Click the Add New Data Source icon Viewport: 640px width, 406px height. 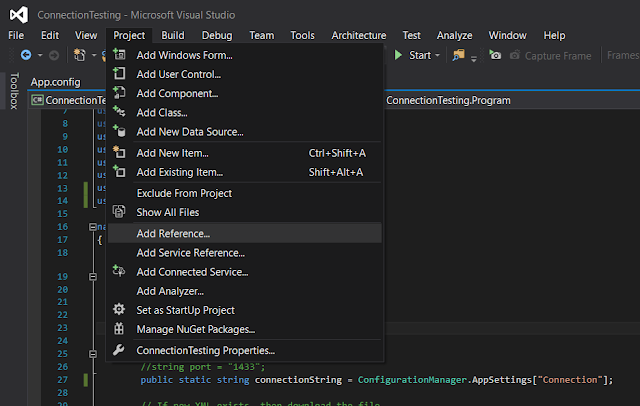(x=119, y=131)
